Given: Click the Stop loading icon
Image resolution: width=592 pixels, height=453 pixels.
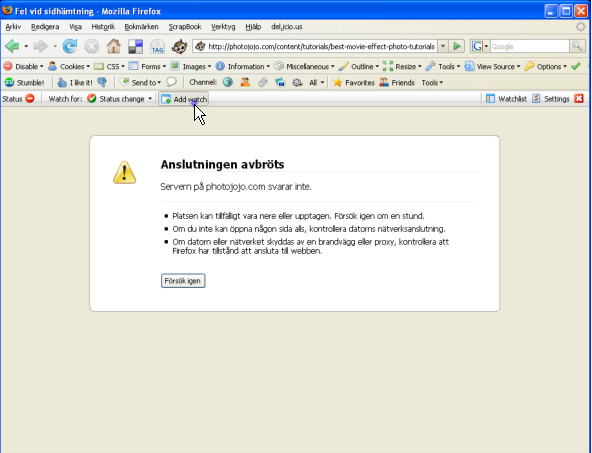Looking at the screenshot, I should click(x=91, y=46).
